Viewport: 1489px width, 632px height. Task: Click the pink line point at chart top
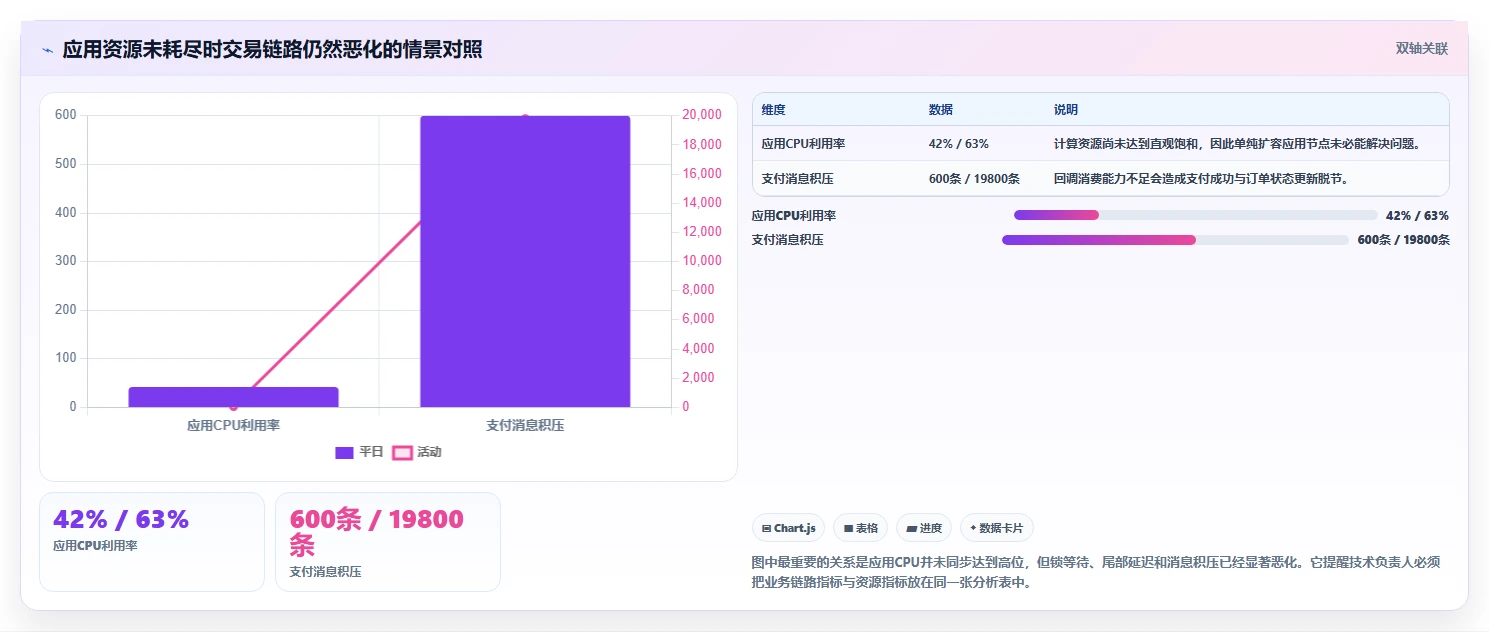[525, 118]
